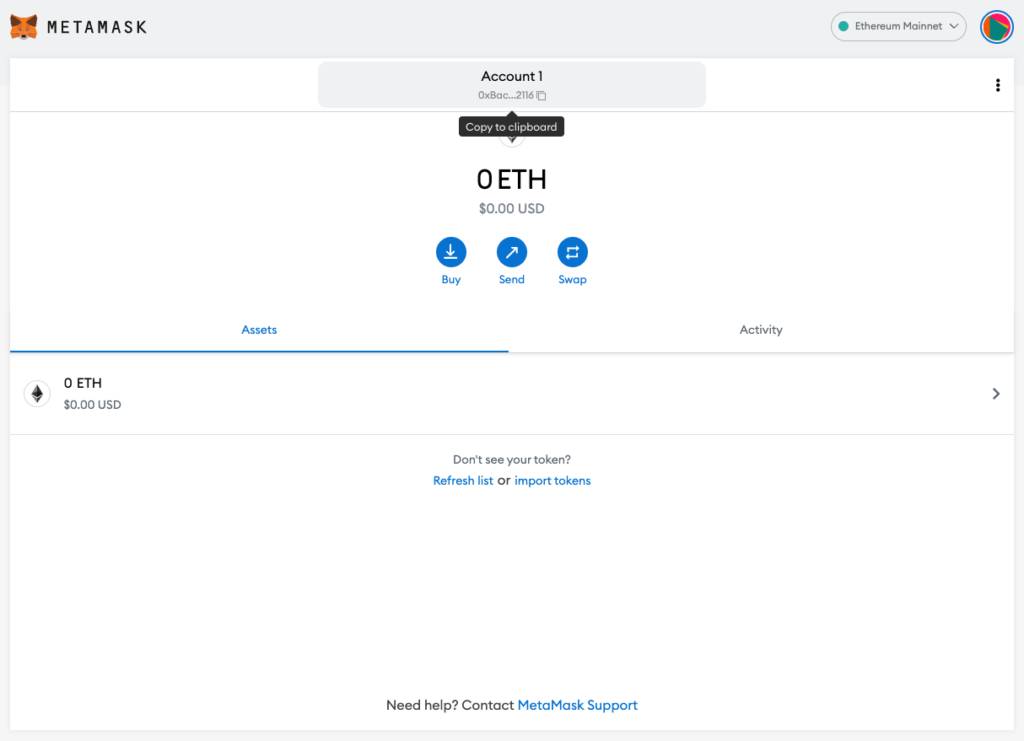1024x741 pixels.
Task: Click the "Don't see your token?" text
Action: point(511,460)
